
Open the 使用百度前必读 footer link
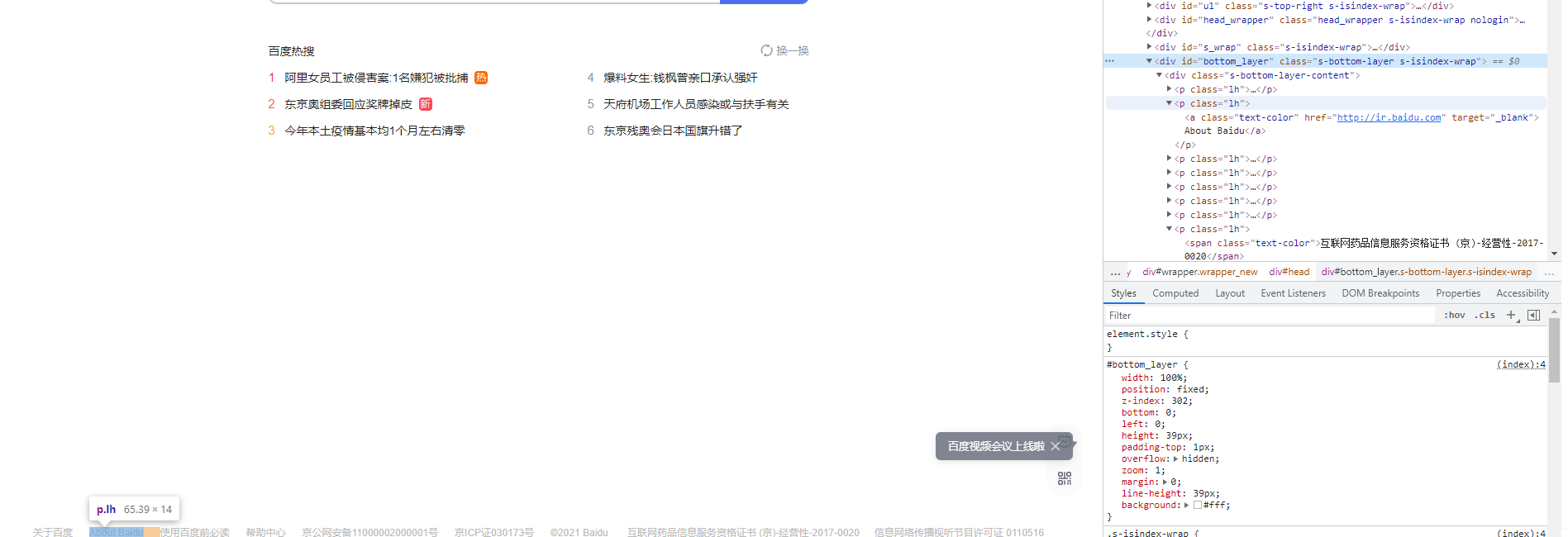tap(195, 532)
